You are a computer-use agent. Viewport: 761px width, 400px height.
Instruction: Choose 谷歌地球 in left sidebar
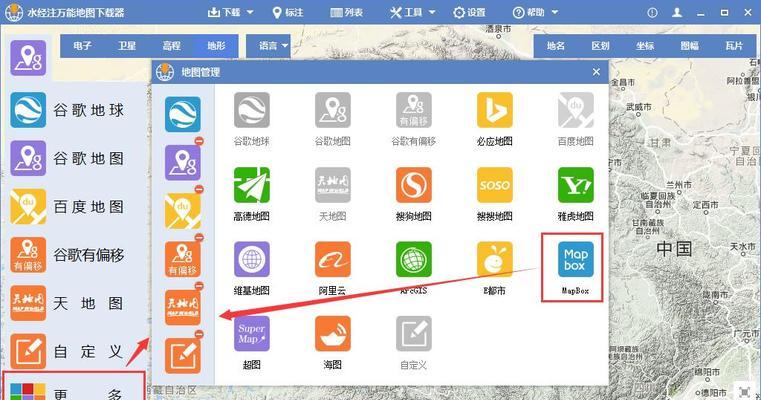coord(68,110)
